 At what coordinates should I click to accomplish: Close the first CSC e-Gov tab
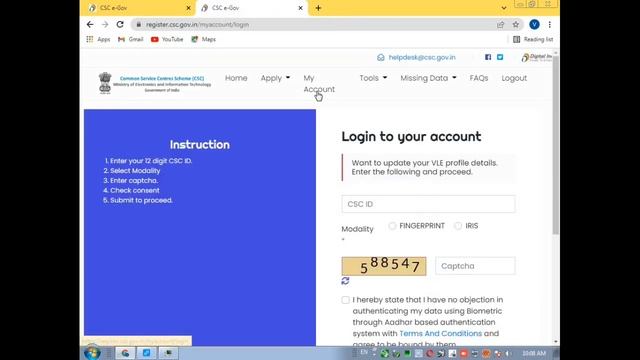(189, 8)
